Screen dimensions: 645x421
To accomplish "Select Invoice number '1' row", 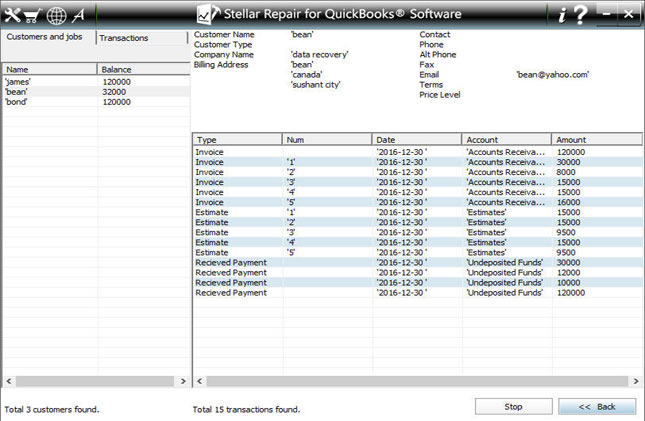I will (x=417, y=162).
